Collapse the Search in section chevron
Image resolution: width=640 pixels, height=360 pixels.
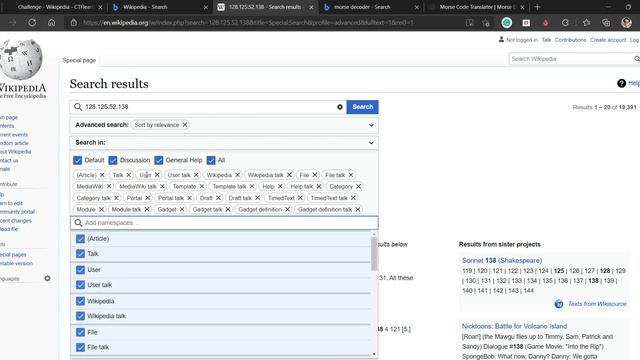tap(371, 142)
